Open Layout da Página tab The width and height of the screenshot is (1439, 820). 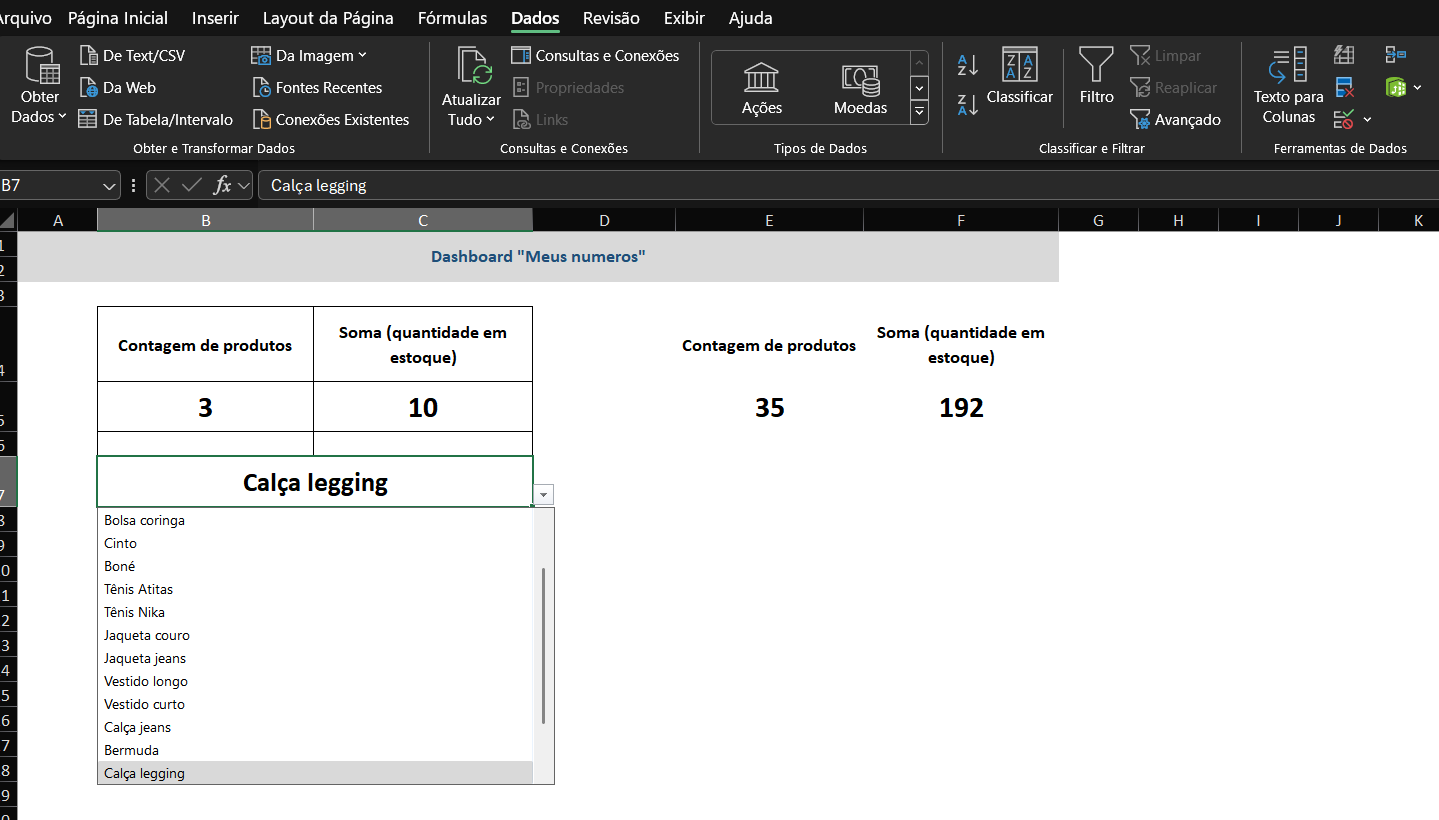[x=328, y=18]
